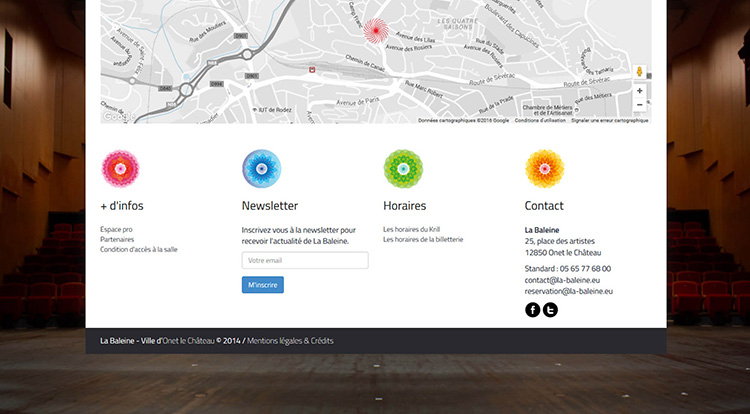Click the IUT de Rodez map label
750x414 pixels.
[x=272, y=110]
